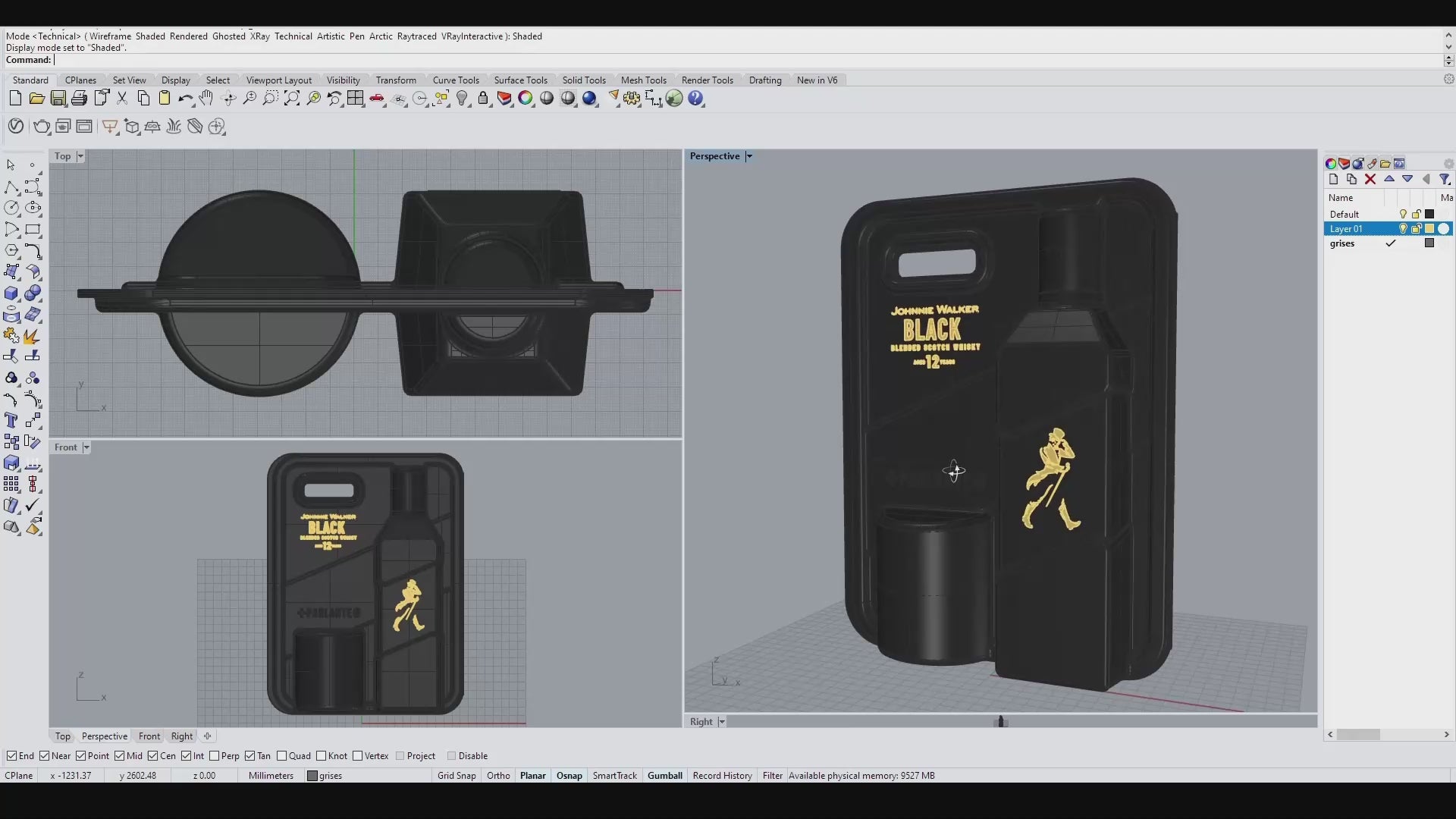
Task: Click the options gear icon in toolbar
Action: coord(632,98)
